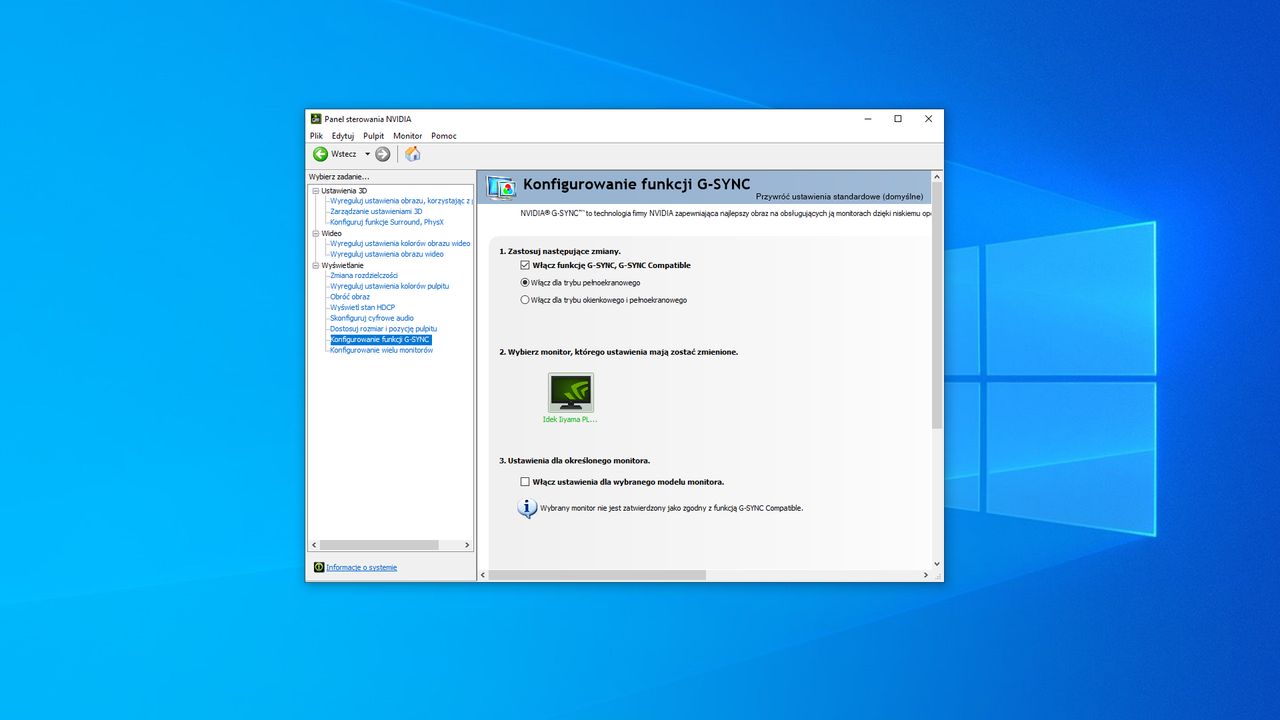Viewport: 1280px width, 720px height.
Task: Toggle Włącz funkcję G-SYNC checkbox
Action: [x=525, y=265]
